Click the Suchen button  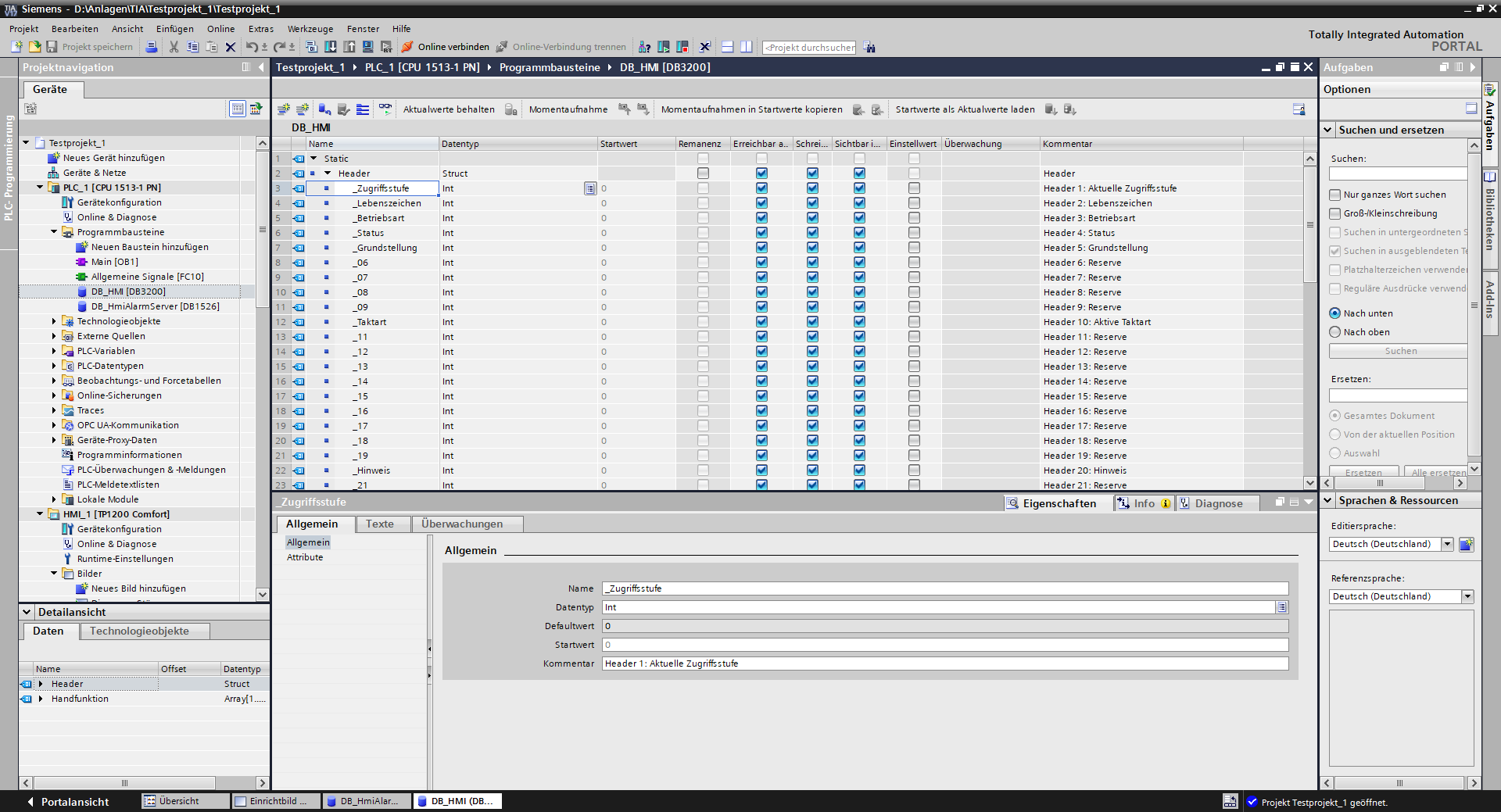click(x=1400, y=351)
